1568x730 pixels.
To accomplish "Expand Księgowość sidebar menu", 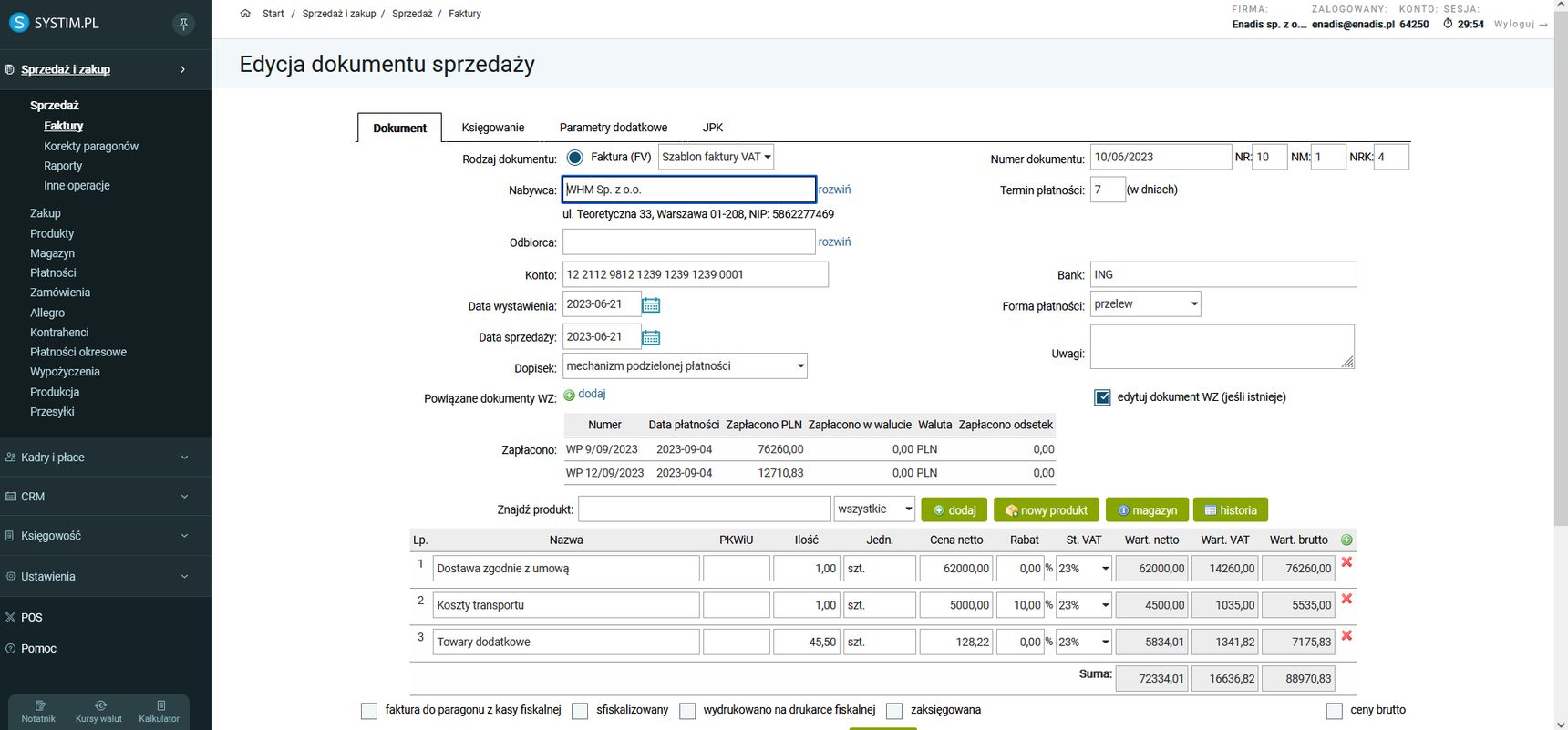I will click(x=106, y=536).
